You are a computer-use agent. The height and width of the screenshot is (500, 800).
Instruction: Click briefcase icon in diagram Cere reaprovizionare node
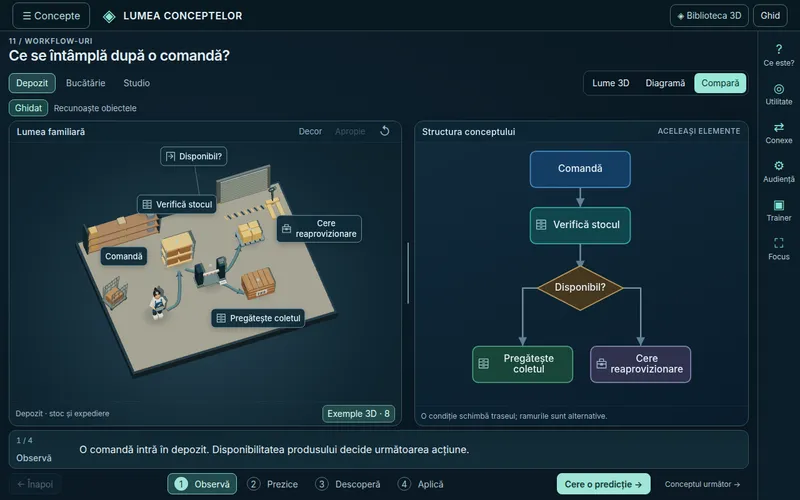(x=602, y=364)
